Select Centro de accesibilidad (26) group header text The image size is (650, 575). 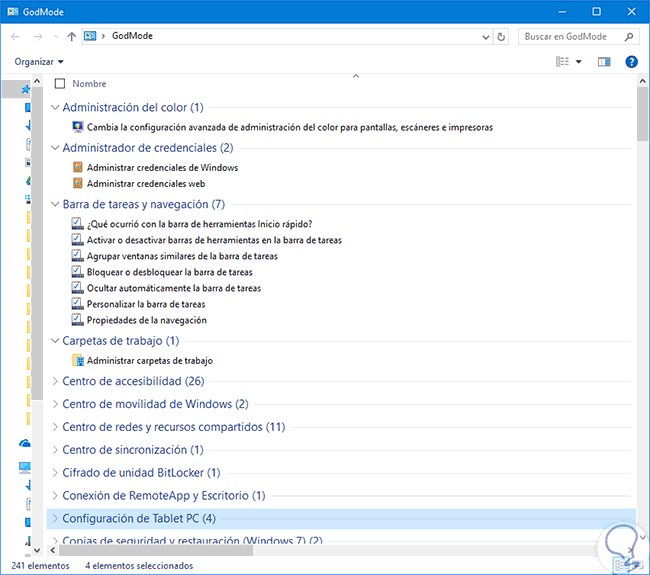coord(133,381)
